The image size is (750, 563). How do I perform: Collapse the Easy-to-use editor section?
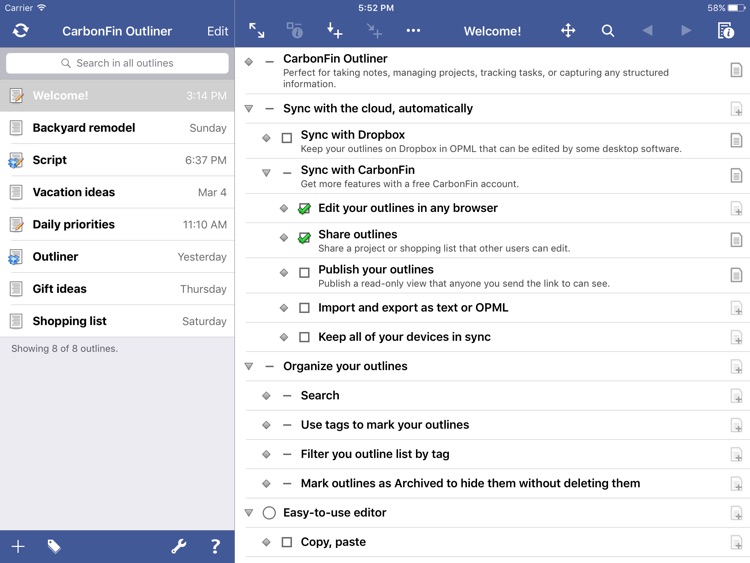pos(249,513)
